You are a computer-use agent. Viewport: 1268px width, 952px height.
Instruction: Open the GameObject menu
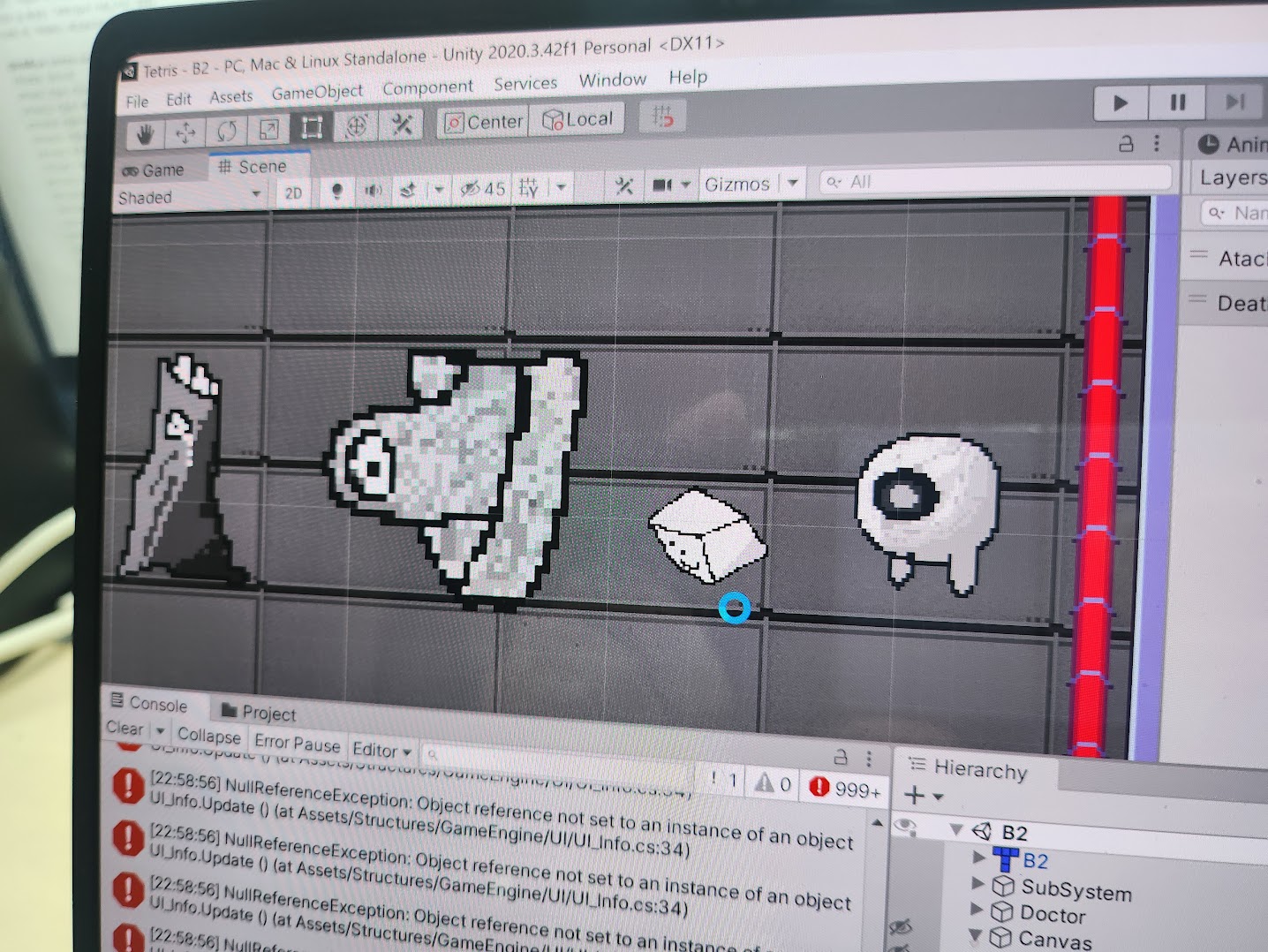(317, 92)
